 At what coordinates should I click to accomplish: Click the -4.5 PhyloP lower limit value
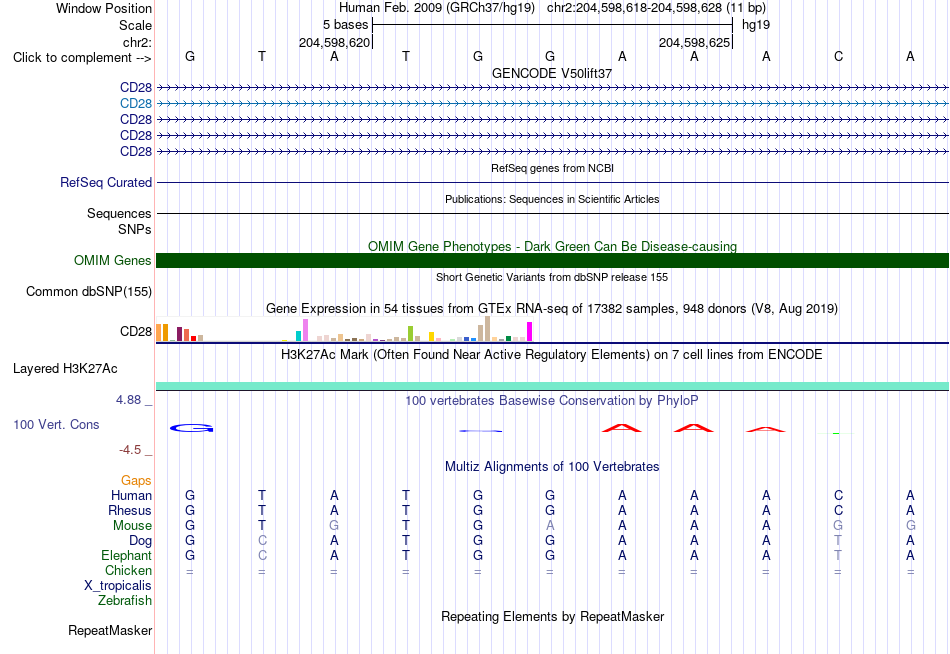coord(130,450)
